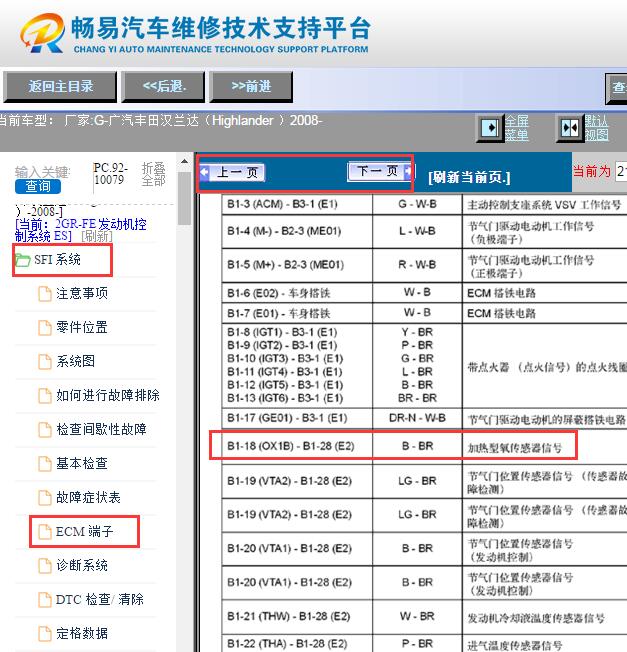The height and width of the screenshot is (652, 627).
Task: Click the 折叠全部 collapse all link
Action: click(x=153, y=174)
